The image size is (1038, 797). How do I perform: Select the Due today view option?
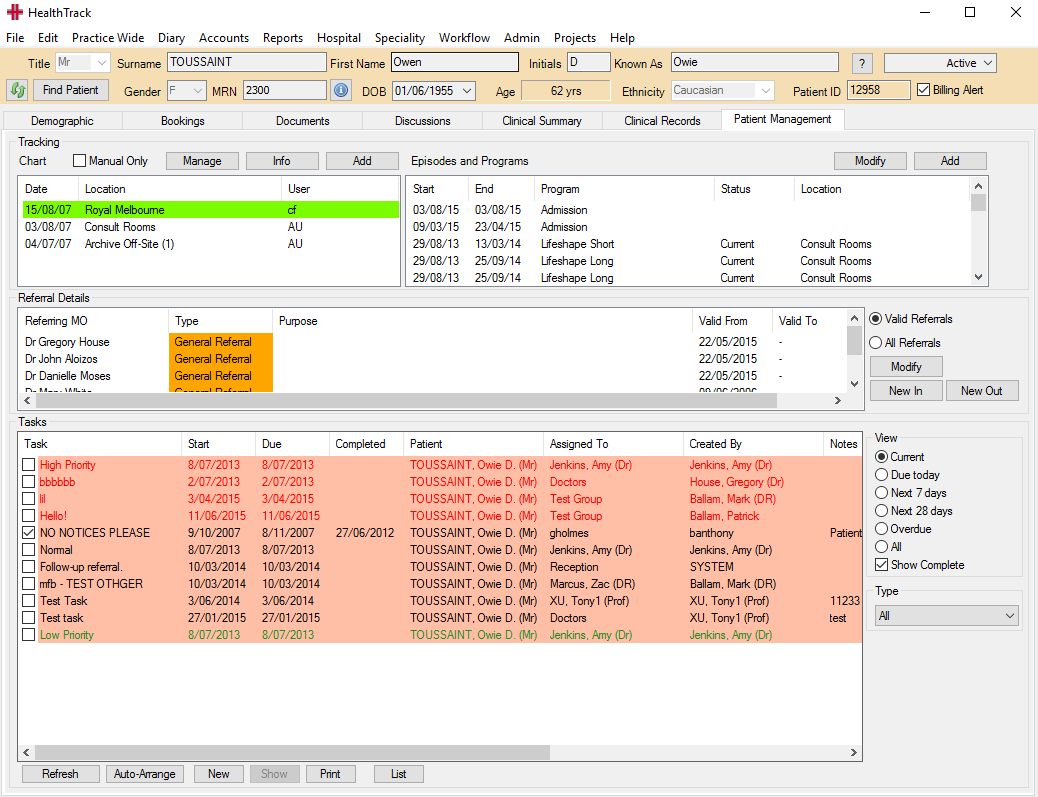pos(881,475)
